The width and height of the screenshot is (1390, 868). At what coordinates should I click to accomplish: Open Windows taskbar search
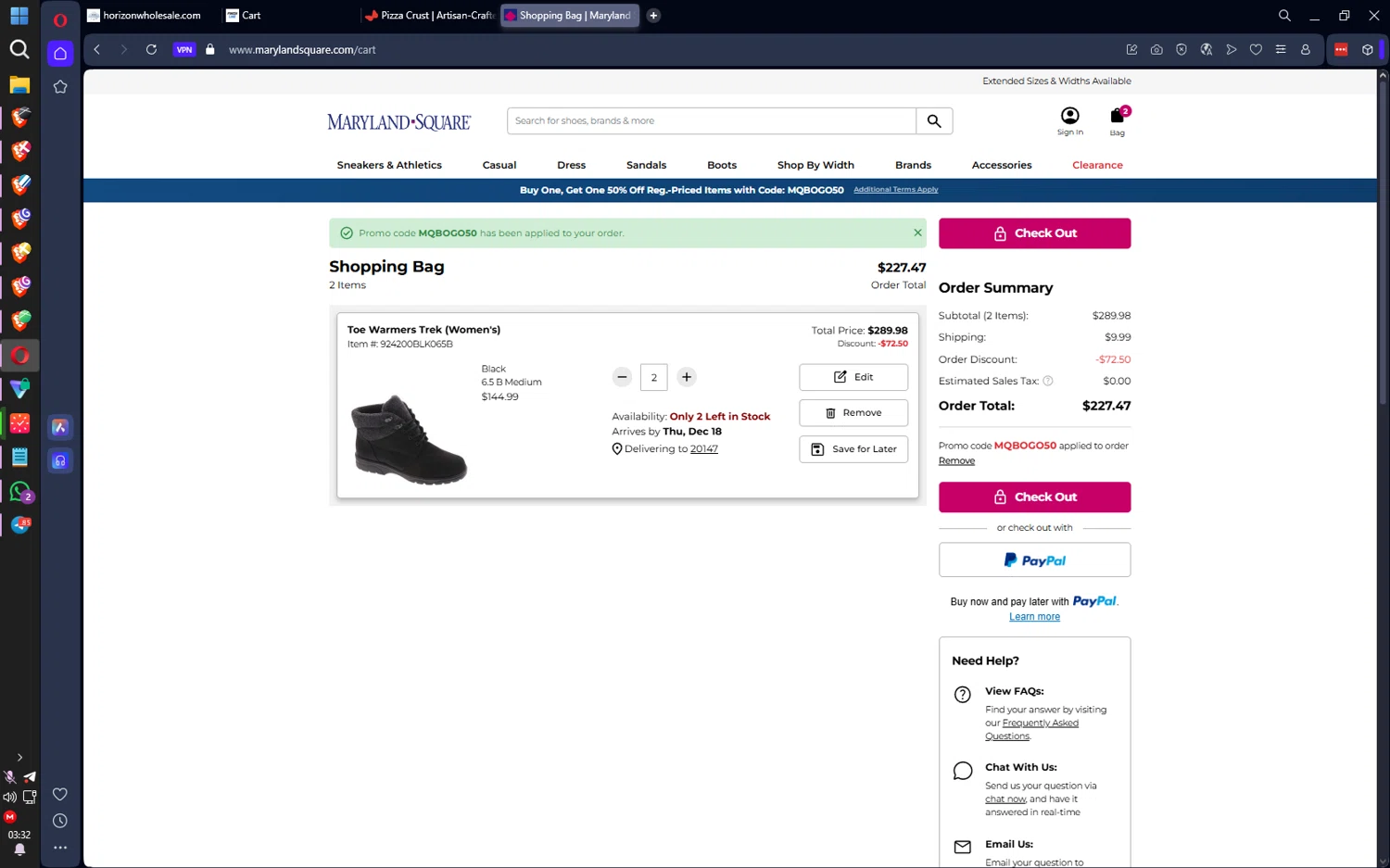(19, 49)
